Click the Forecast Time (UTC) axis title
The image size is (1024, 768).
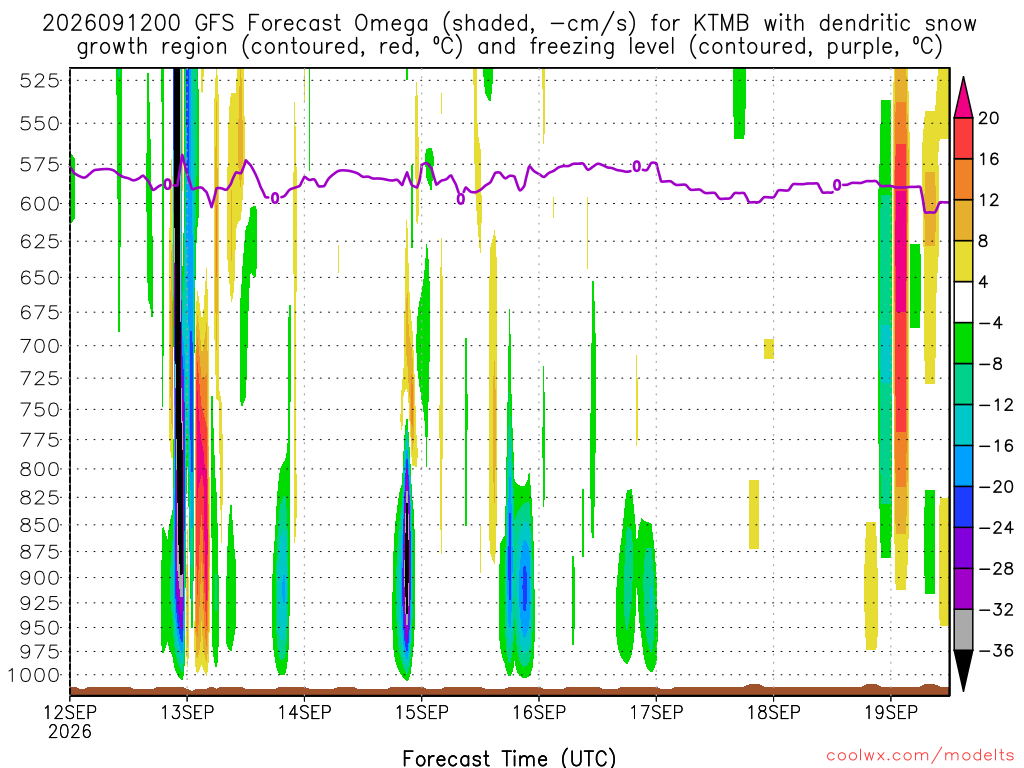click(509, 758)
